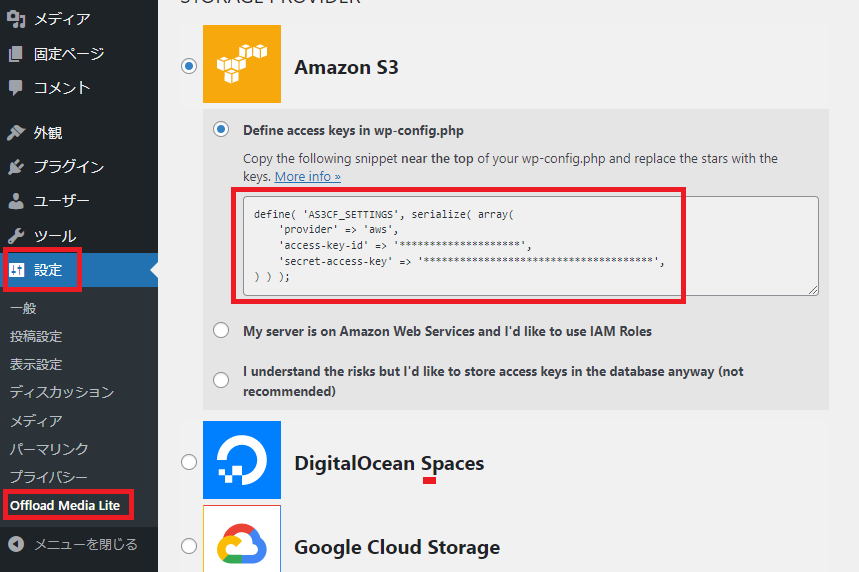Select the DigitalOcean Spaces radio button

coord(189,462)
